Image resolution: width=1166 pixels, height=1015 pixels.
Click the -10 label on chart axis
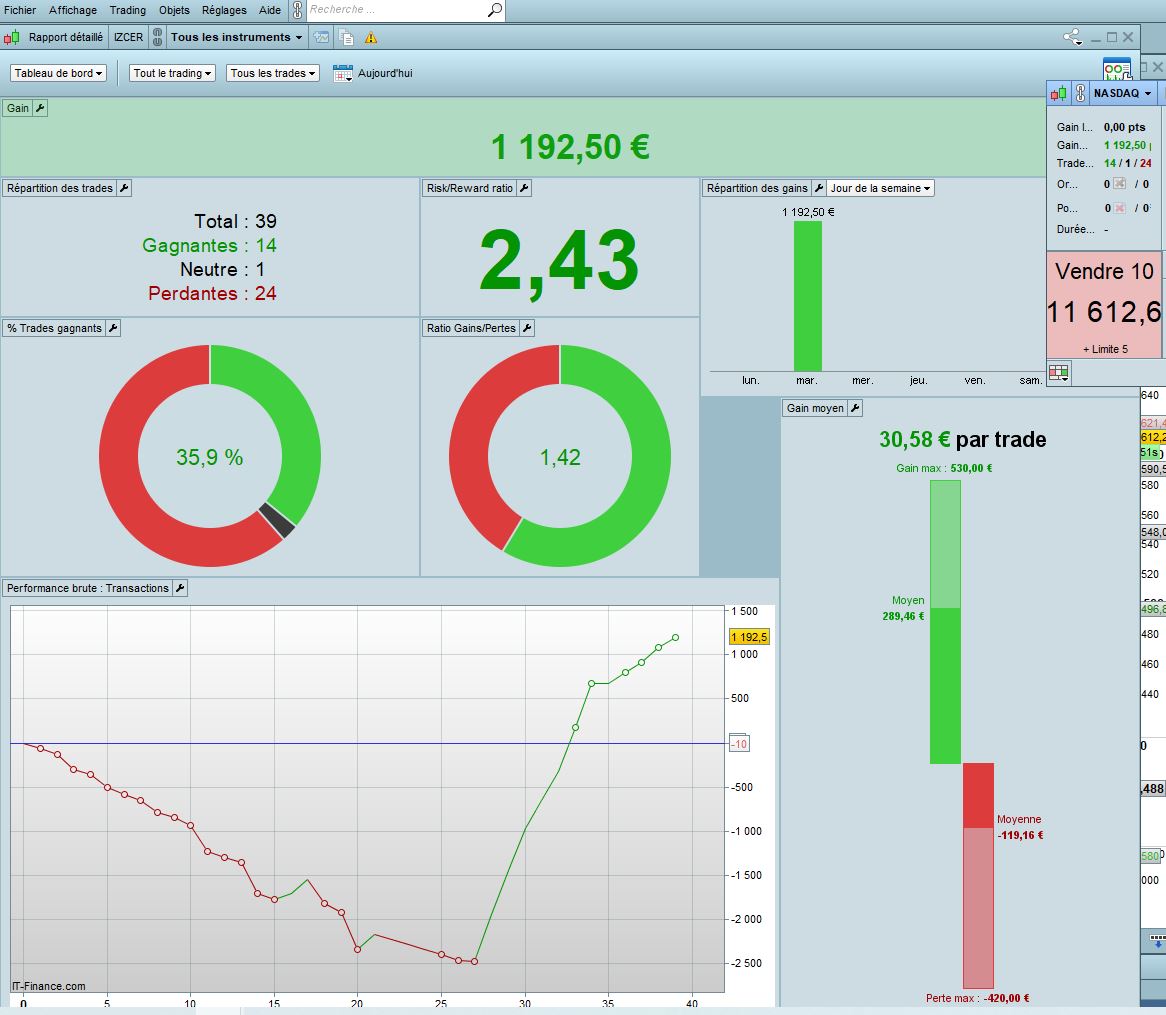pos(739,744)
